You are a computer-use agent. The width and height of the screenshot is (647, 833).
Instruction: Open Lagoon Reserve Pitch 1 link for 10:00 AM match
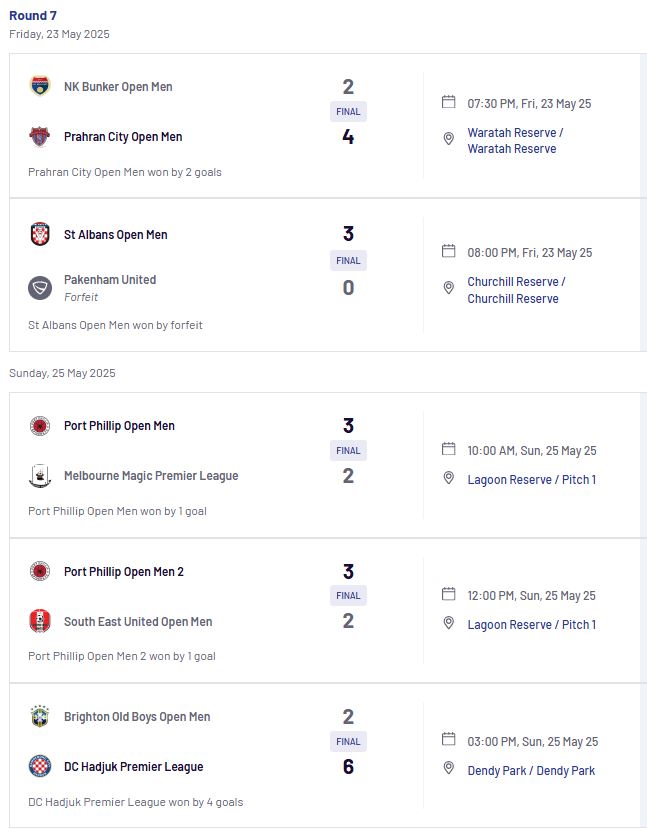click(x=532, y=480)
